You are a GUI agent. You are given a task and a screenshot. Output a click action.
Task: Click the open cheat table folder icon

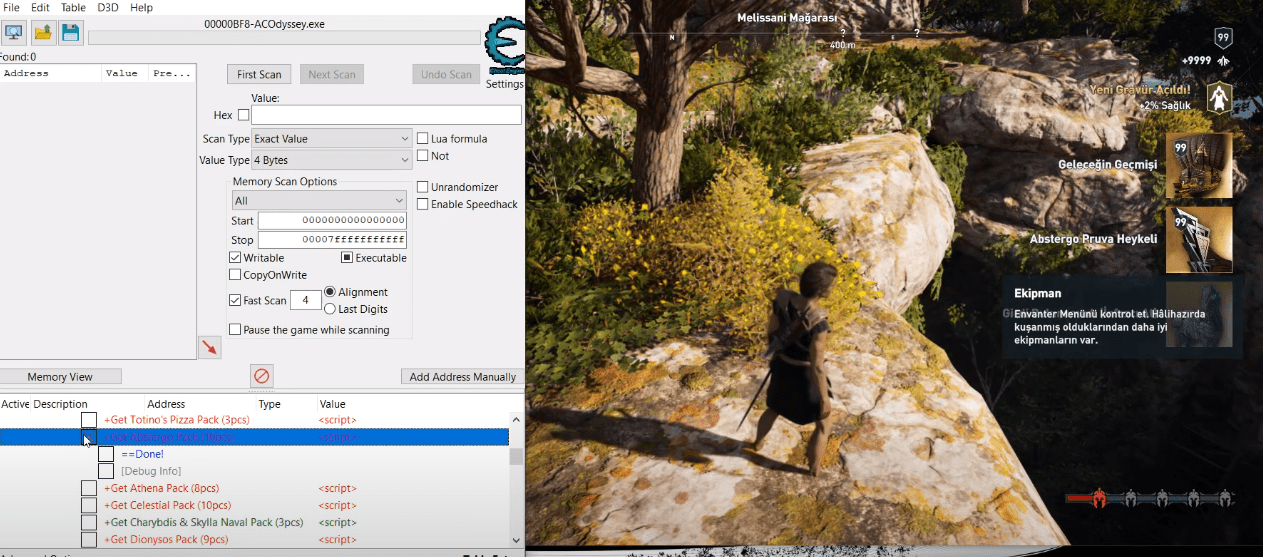pos(42,33)
